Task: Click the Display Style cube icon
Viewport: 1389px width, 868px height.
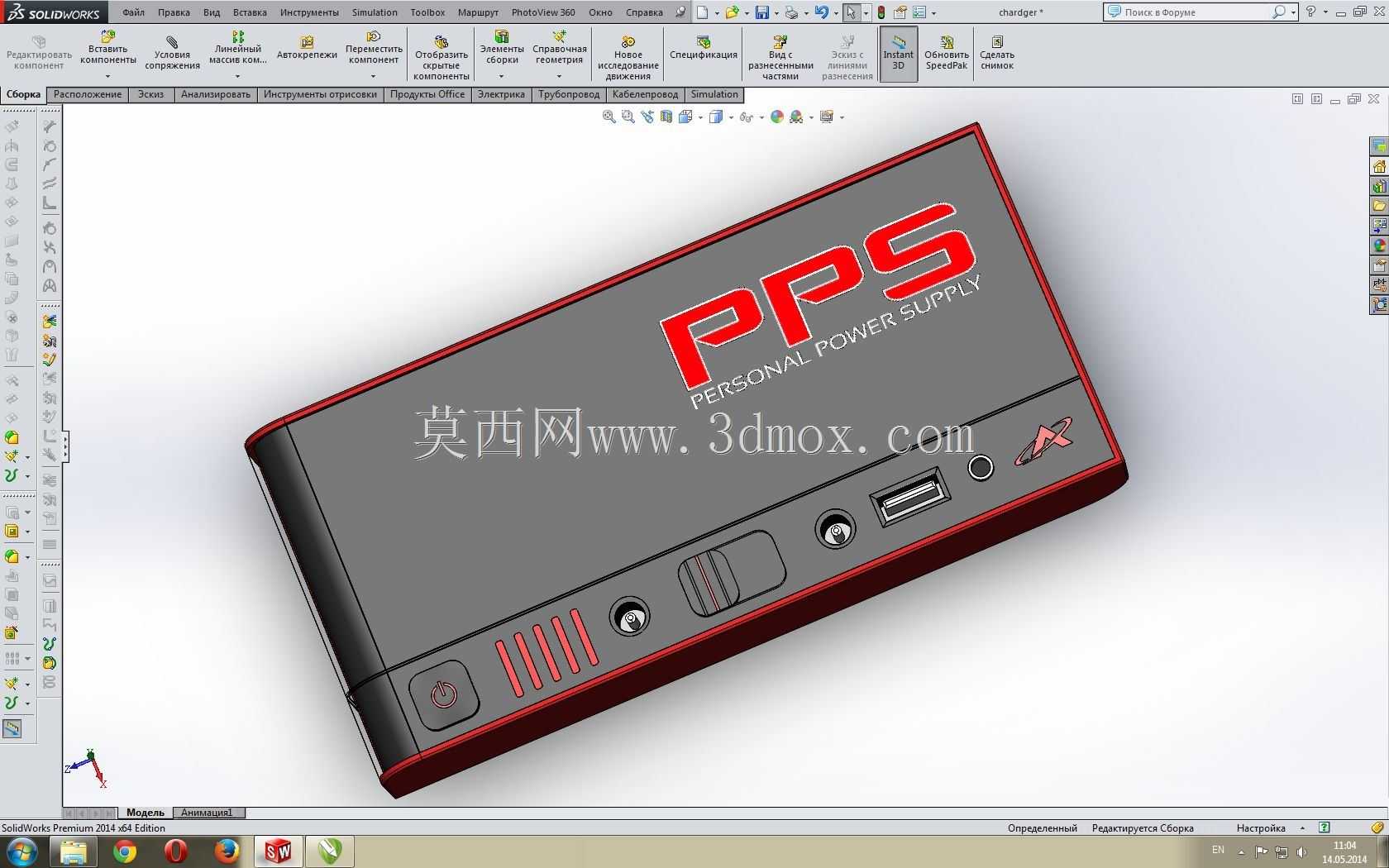Action: pyautogui.click(x=716, y=117)
